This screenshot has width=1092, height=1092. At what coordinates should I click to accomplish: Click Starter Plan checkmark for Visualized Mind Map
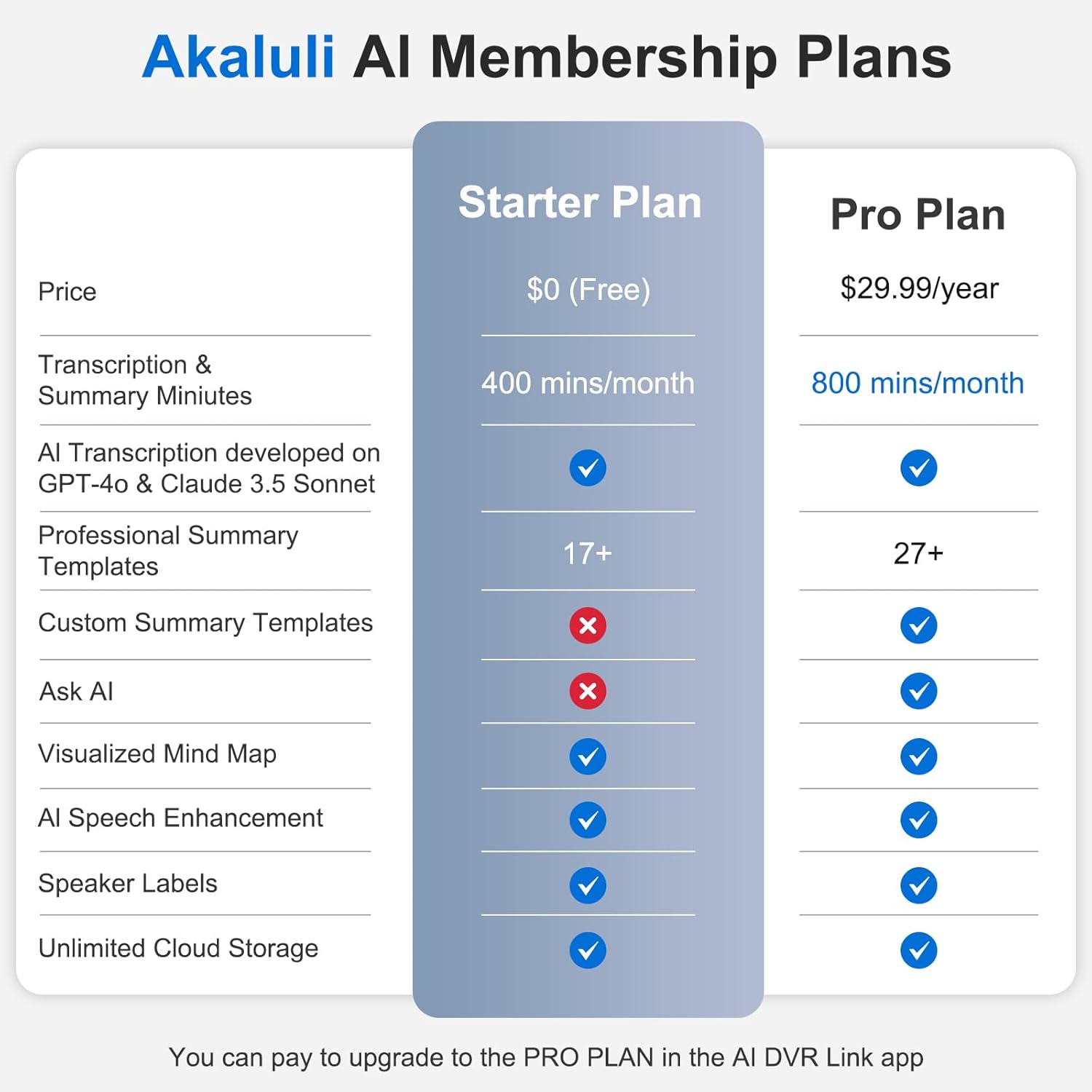pos(587,756)
